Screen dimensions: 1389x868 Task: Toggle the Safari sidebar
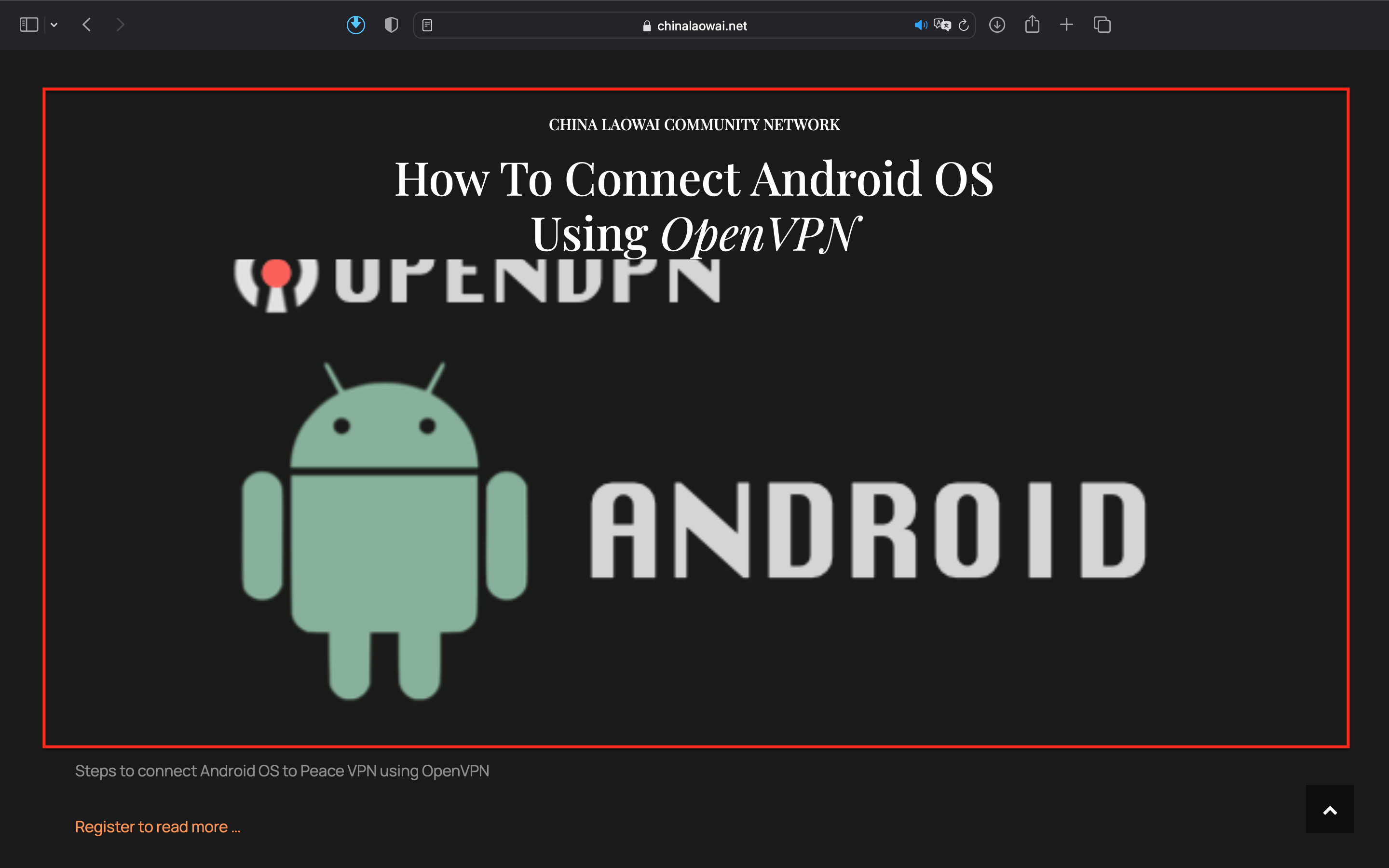click(x=29, y=25)
